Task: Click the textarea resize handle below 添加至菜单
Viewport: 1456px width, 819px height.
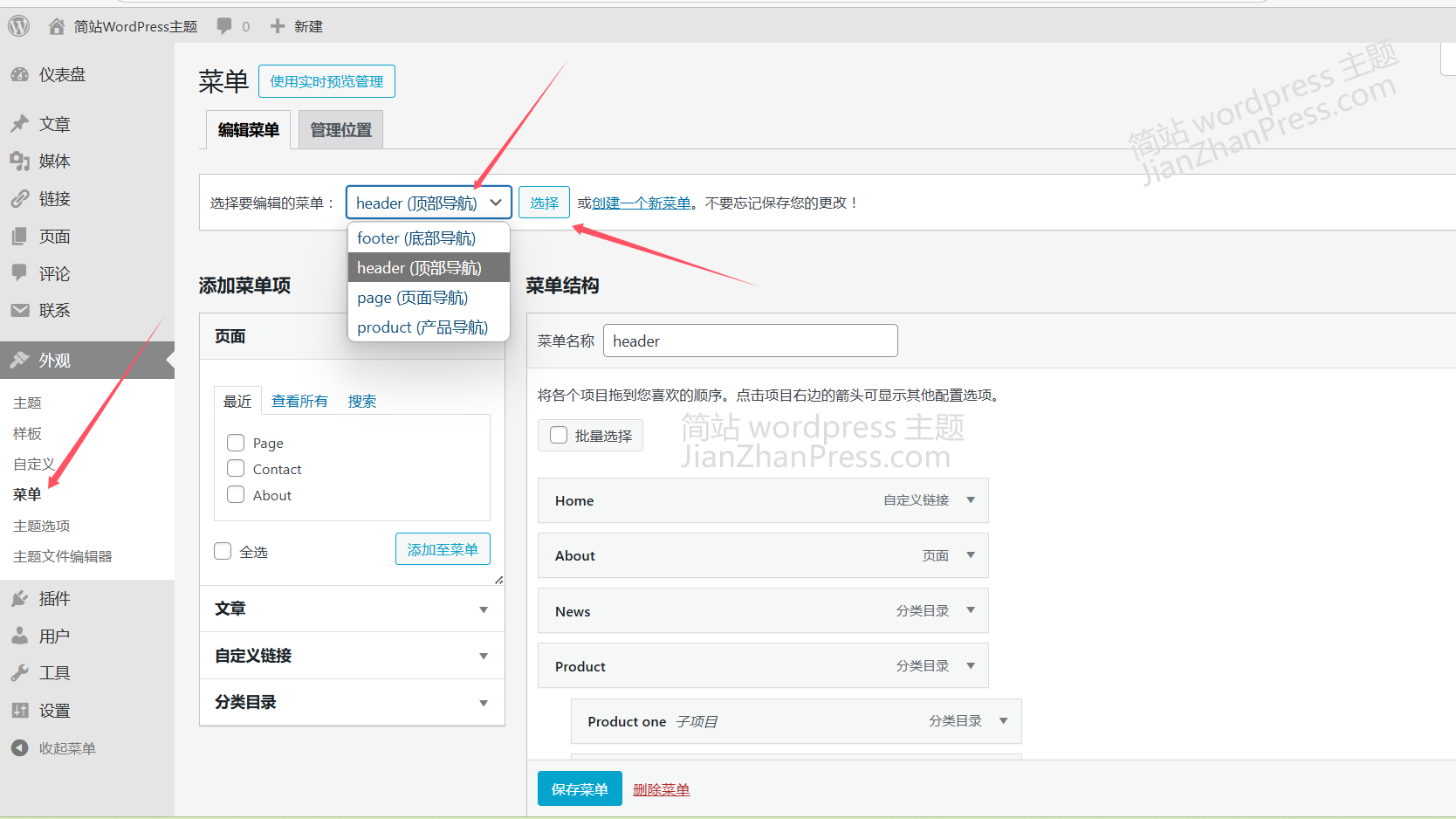Action: click(498, 580)
